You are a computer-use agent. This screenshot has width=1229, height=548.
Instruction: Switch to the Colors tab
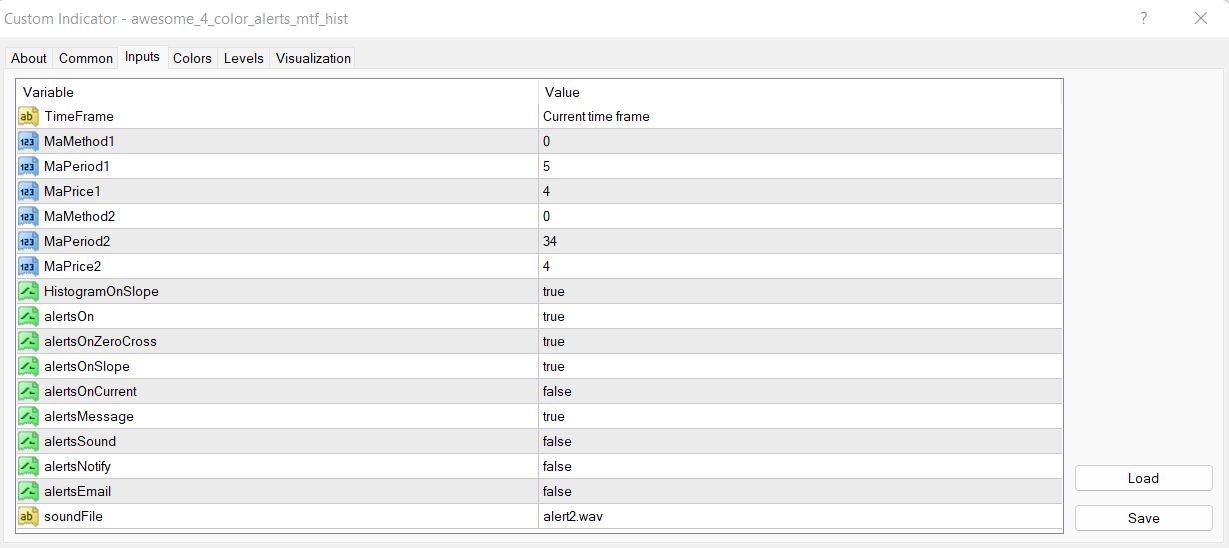(x=192, y=58)
